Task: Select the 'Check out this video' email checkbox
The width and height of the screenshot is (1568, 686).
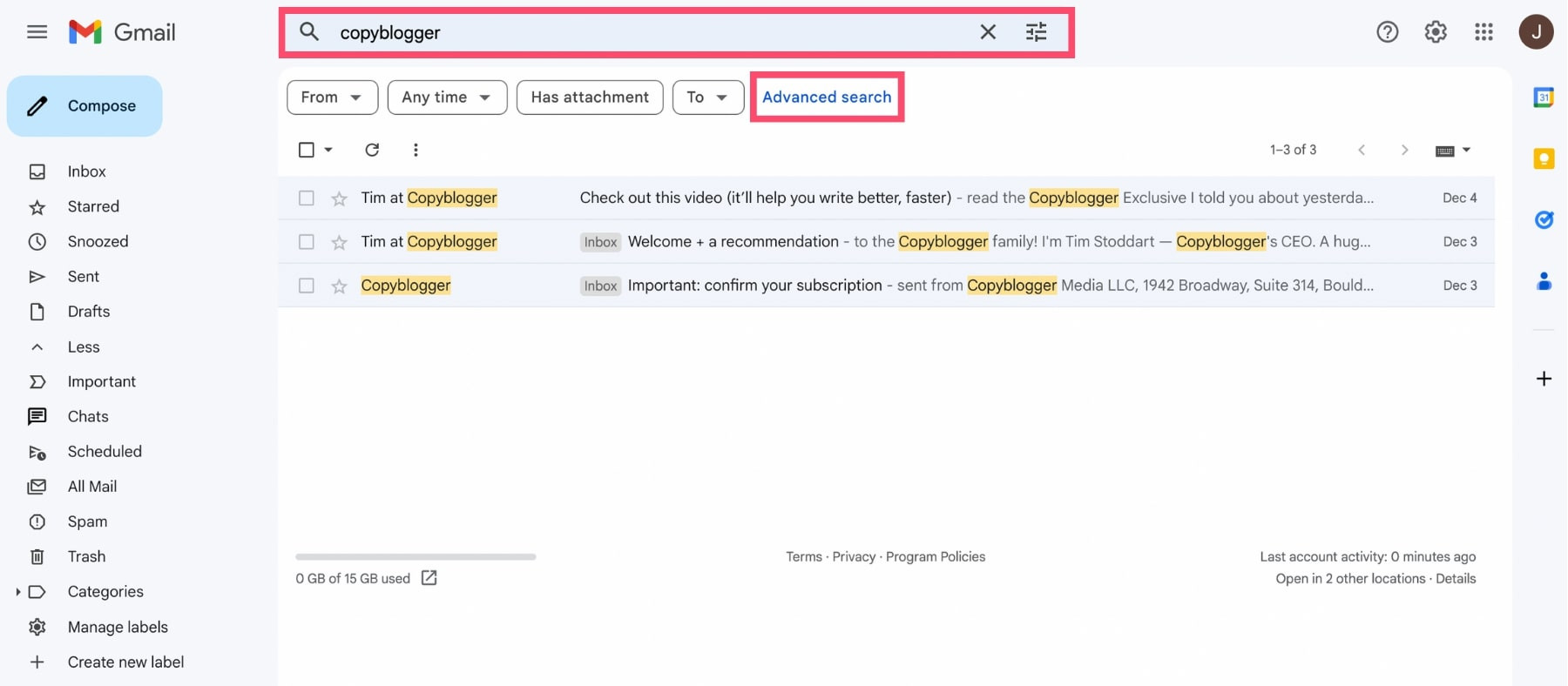Action: tap(307, 198)
